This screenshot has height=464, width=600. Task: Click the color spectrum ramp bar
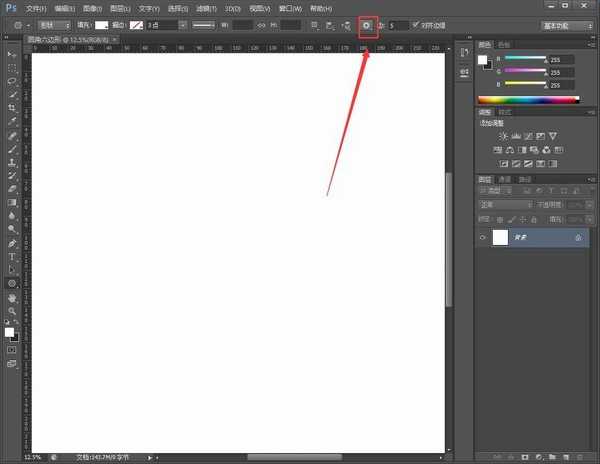528,100
